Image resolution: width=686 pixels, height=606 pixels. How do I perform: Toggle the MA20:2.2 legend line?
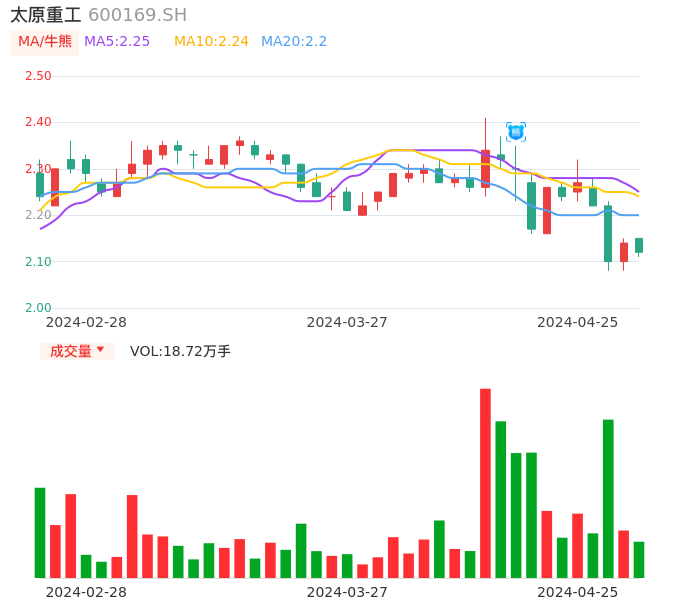294,42
